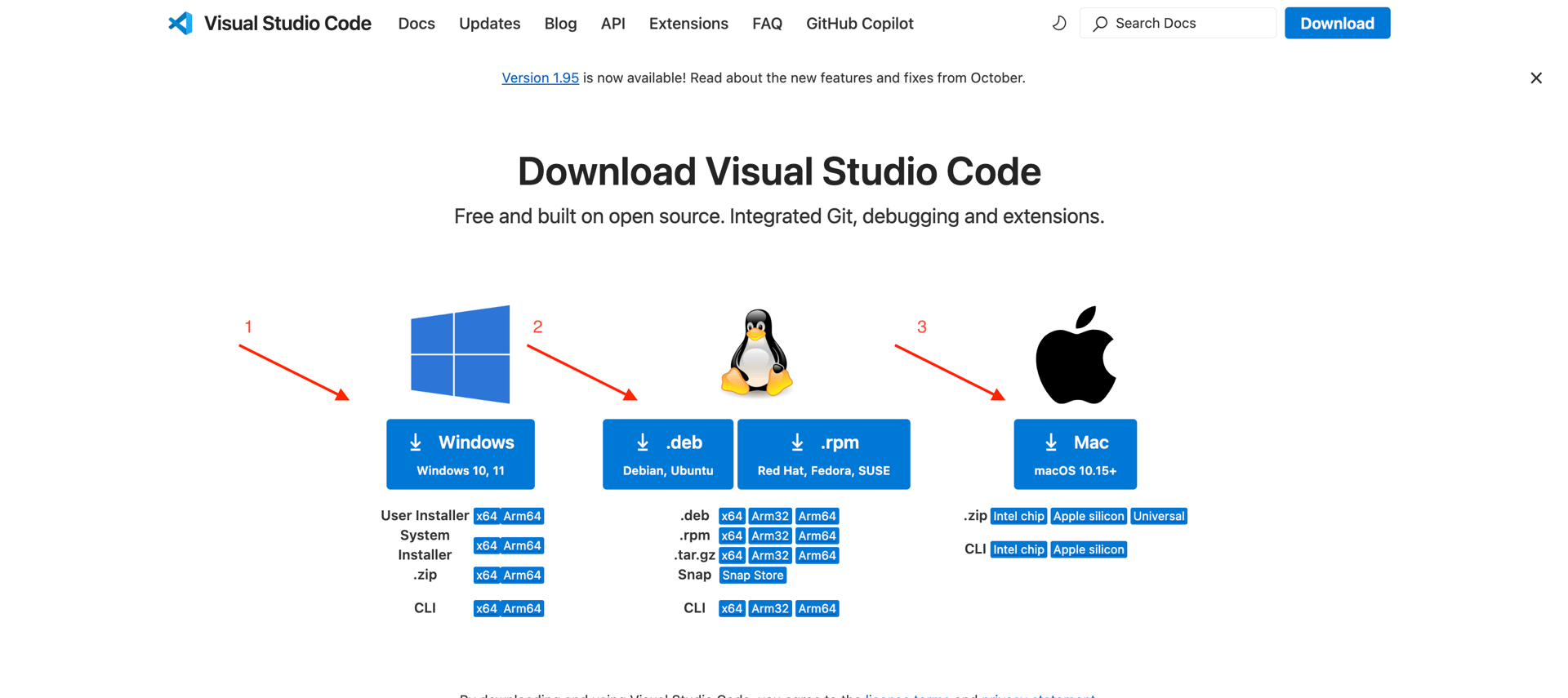Select x64 in Linux .tar.gz row
This screenshot has width=1568, height=698.
click(x=732, y=555)
